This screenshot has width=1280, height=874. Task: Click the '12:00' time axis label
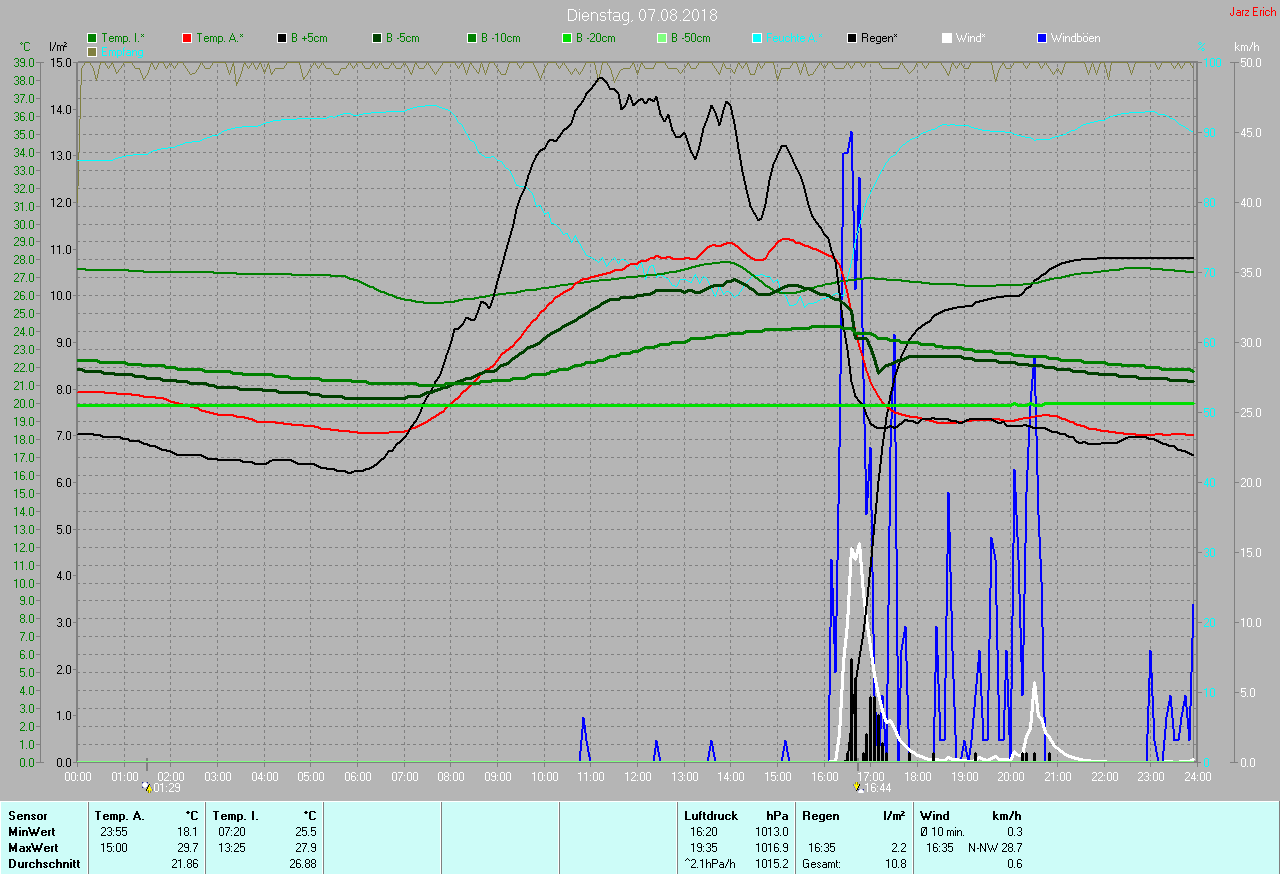638,776
